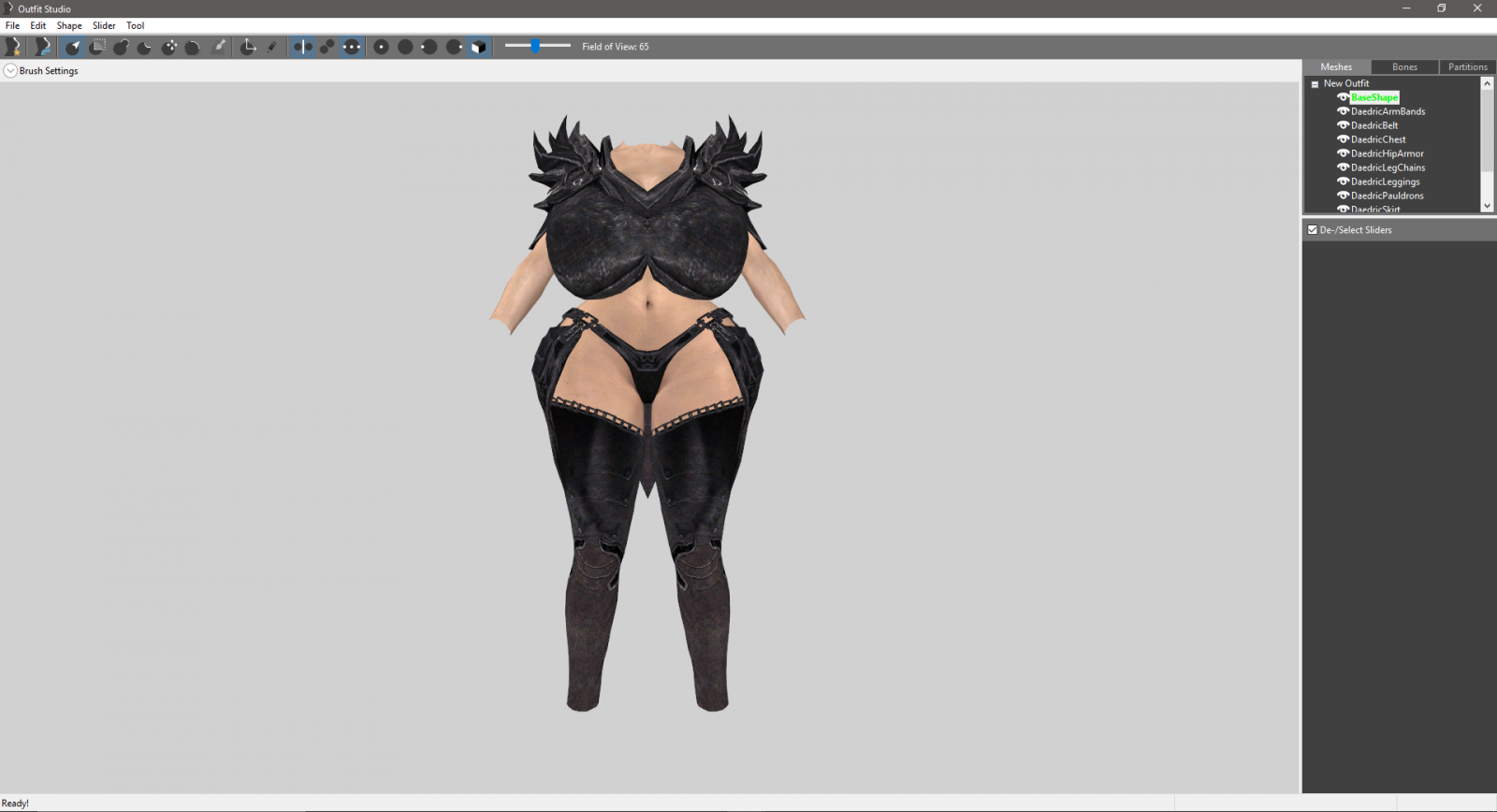1497x812 pixels.
Task: Select the Smooth brush tool
Action: click(193, 46)
